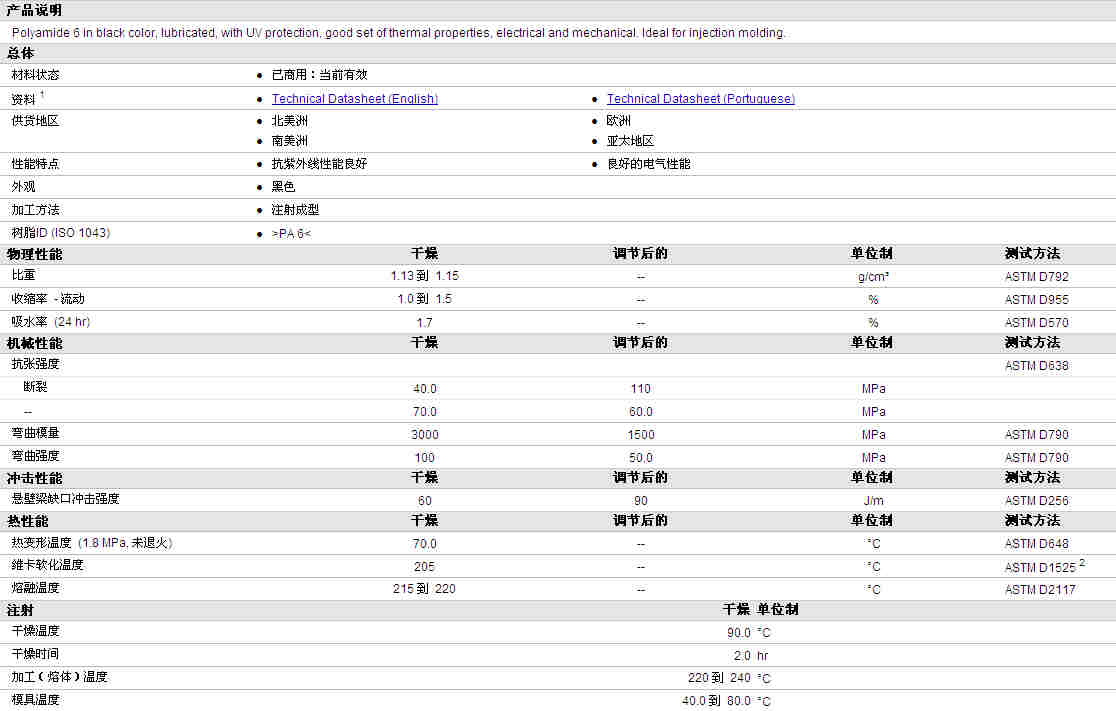Click the >PA 6< resin ID value
Image resolution: width=1116 pixels, height=711 pixels.
[291, 233]
